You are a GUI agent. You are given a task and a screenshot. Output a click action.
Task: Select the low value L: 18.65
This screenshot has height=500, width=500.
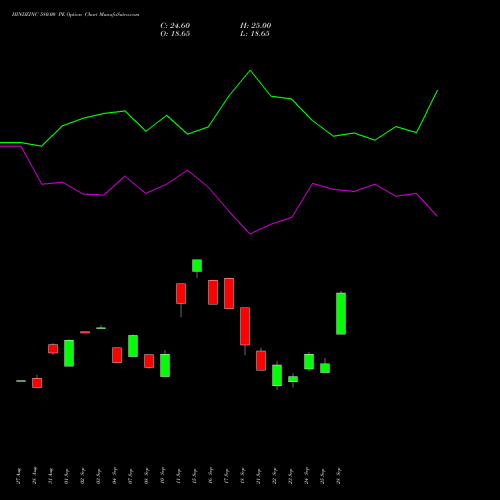[x=255, y=34]
